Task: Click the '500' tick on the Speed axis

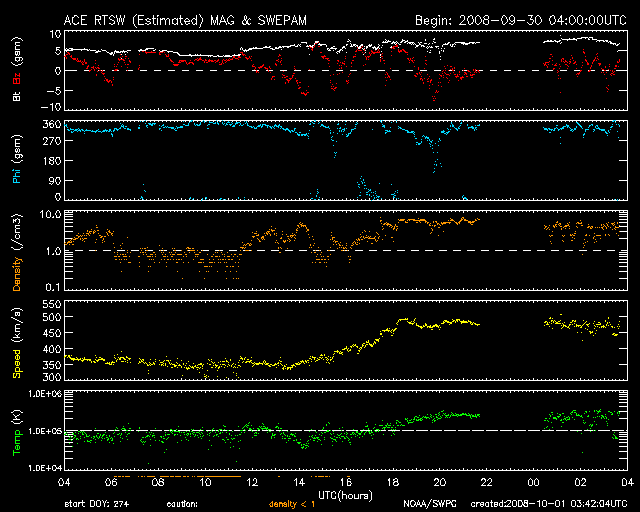Action: (52, 317)
